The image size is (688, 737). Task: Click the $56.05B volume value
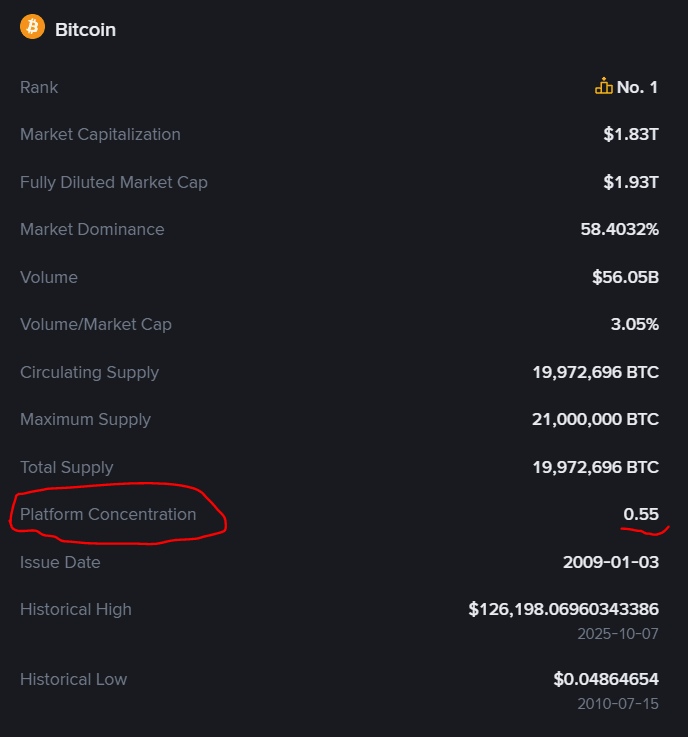click(x=625, y=277)
